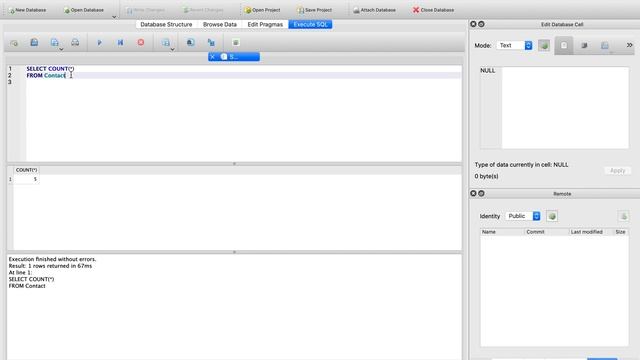Click the set cell as NULL icon
640x360 pixels.
[564, 45]
